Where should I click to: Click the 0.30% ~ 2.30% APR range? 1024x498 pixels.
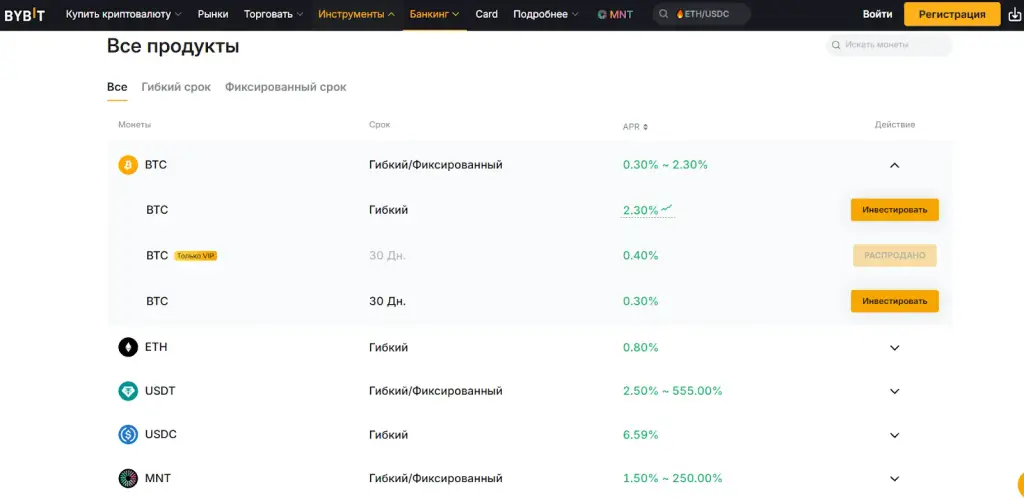(665, 165)
